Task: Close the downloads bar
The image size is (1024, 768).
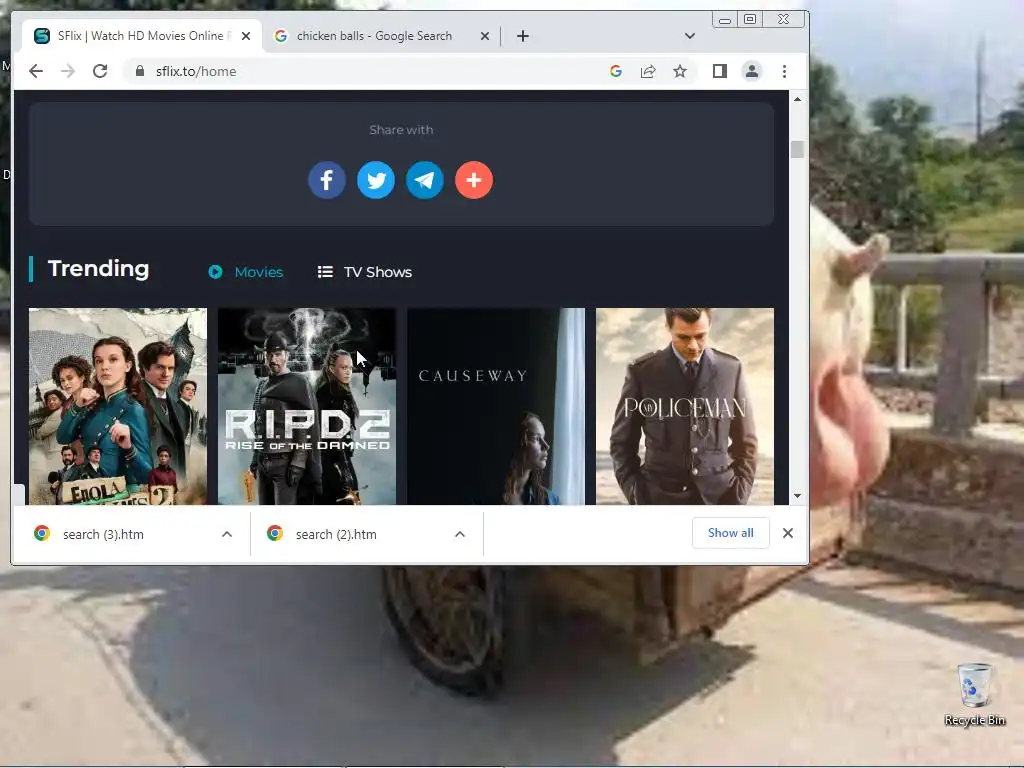Action: click(x=788, y=533)
